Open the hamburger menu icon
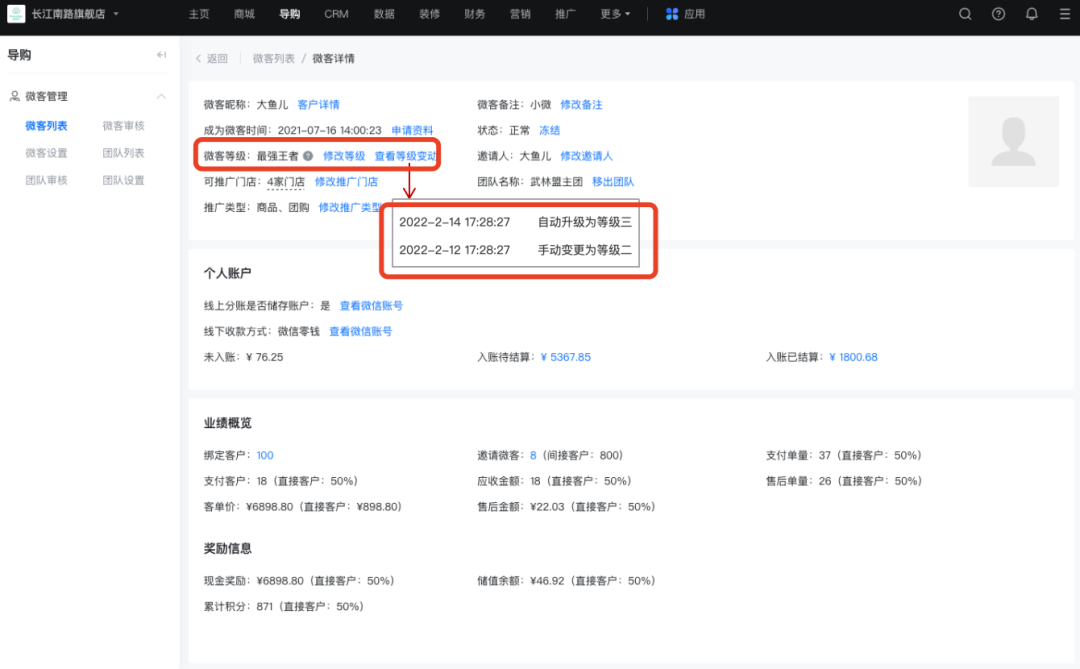The height and width of the screenshot is (669, 1080). click(x=1064, y=14)
